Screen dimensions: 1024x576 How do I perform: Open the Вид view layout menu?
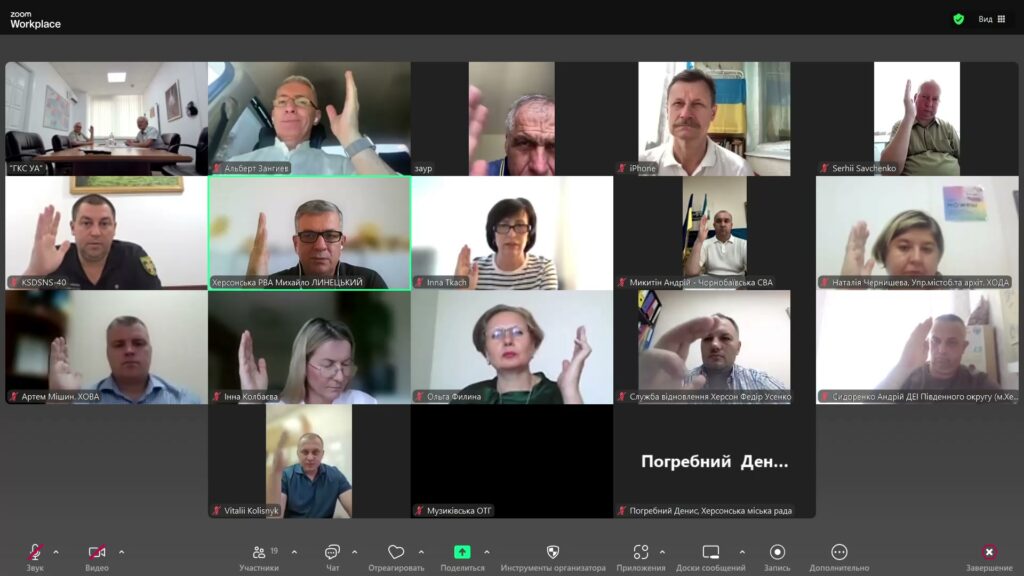(x=991, y=19)
